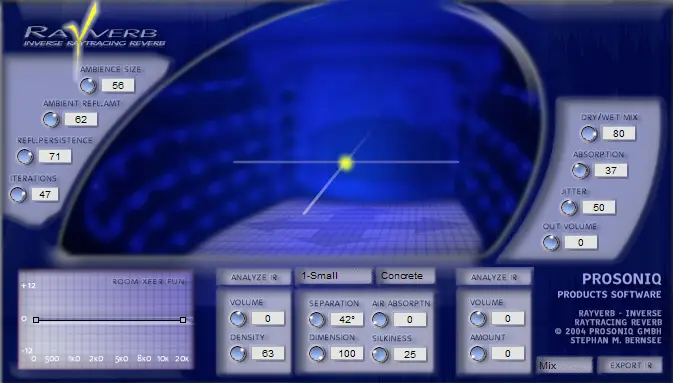Open the Mix mode dropdown
Screen dimensions: 673x383
coord(564,365)
